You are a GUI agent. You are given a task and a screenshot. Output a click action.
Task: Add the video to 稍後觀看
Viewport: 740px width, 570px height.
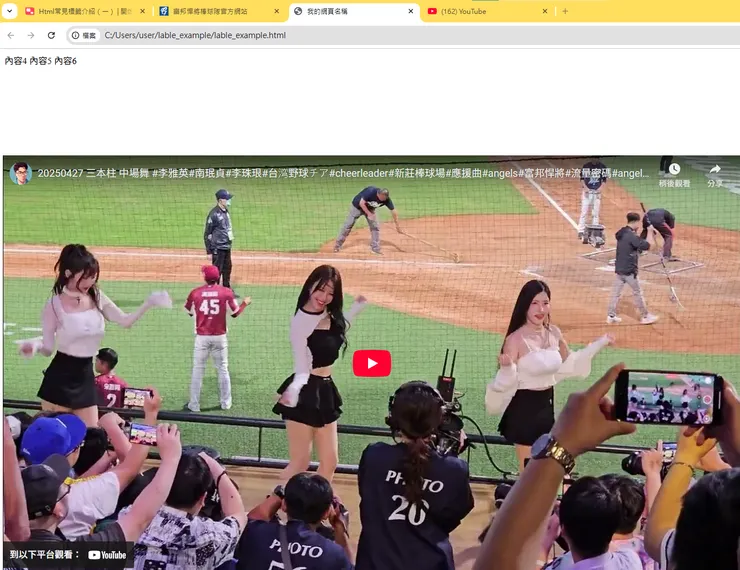[x=674, y=175]
